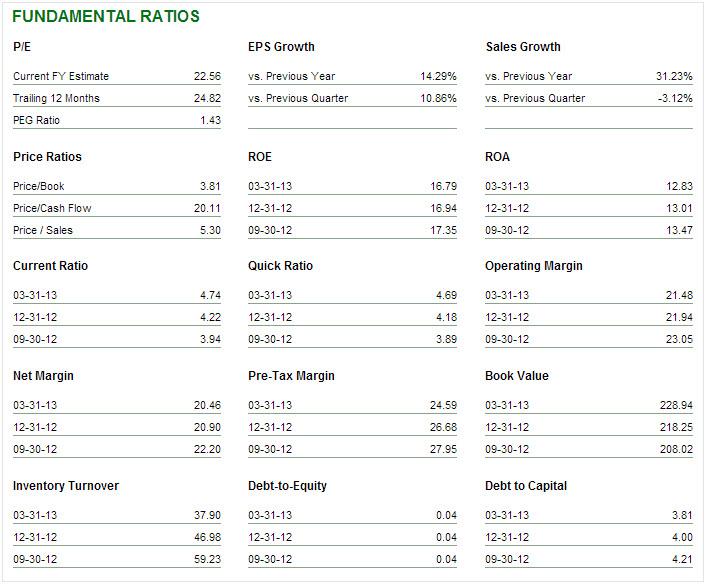Select the PEG Ratio row
706x584 pixels.
coord(117,120)
